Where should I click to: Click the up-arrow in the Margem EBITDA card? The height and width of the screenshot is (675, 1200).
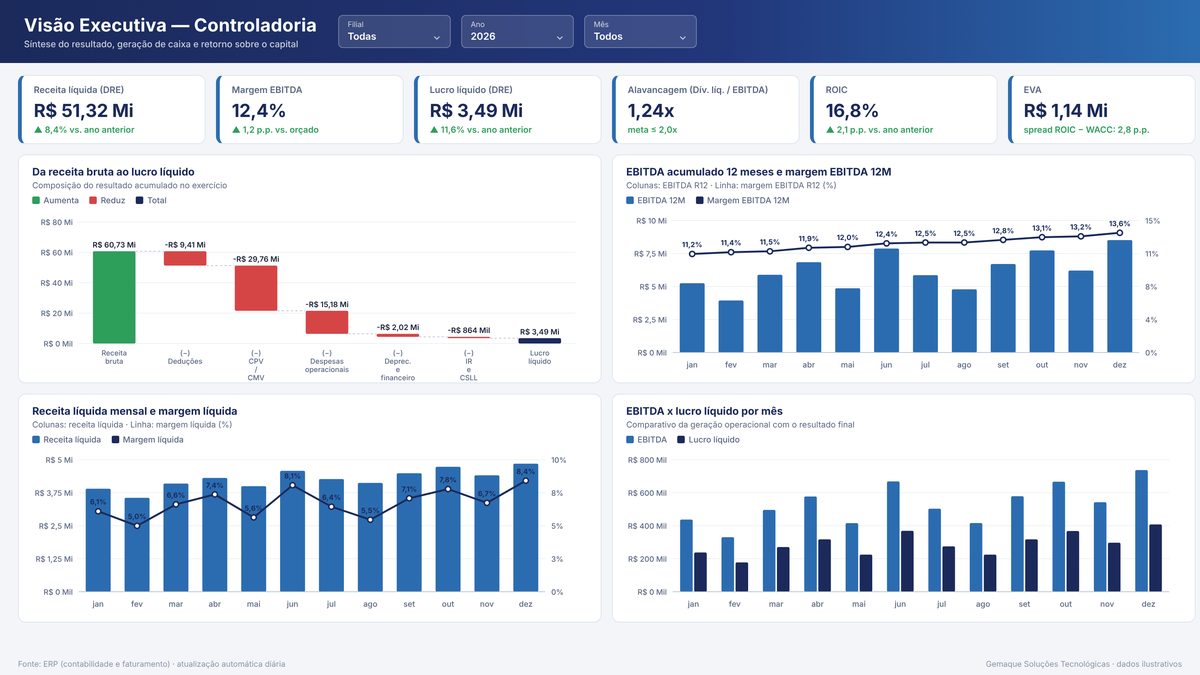tap(236, 130)
